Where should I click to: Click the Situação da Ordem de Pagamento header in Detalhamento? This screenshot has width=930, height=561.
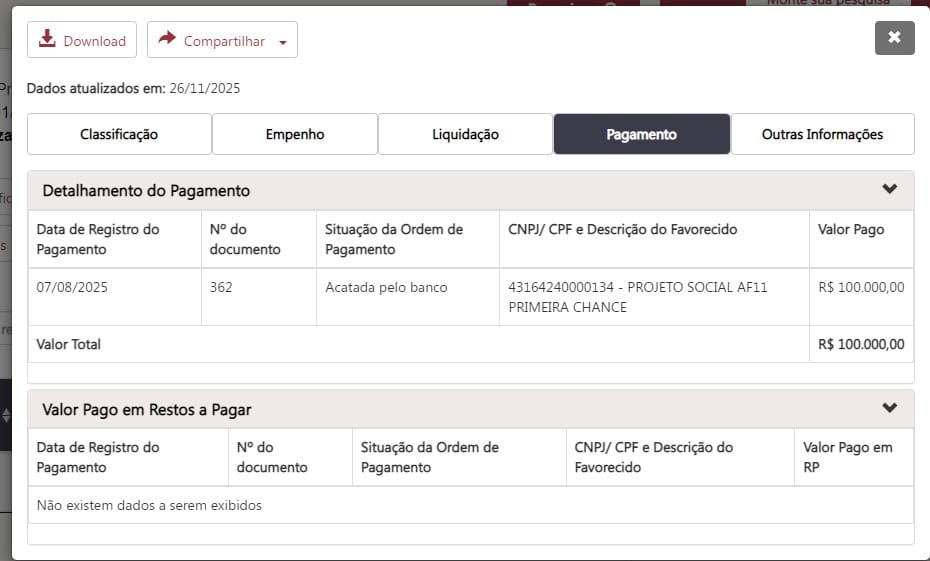394,239
